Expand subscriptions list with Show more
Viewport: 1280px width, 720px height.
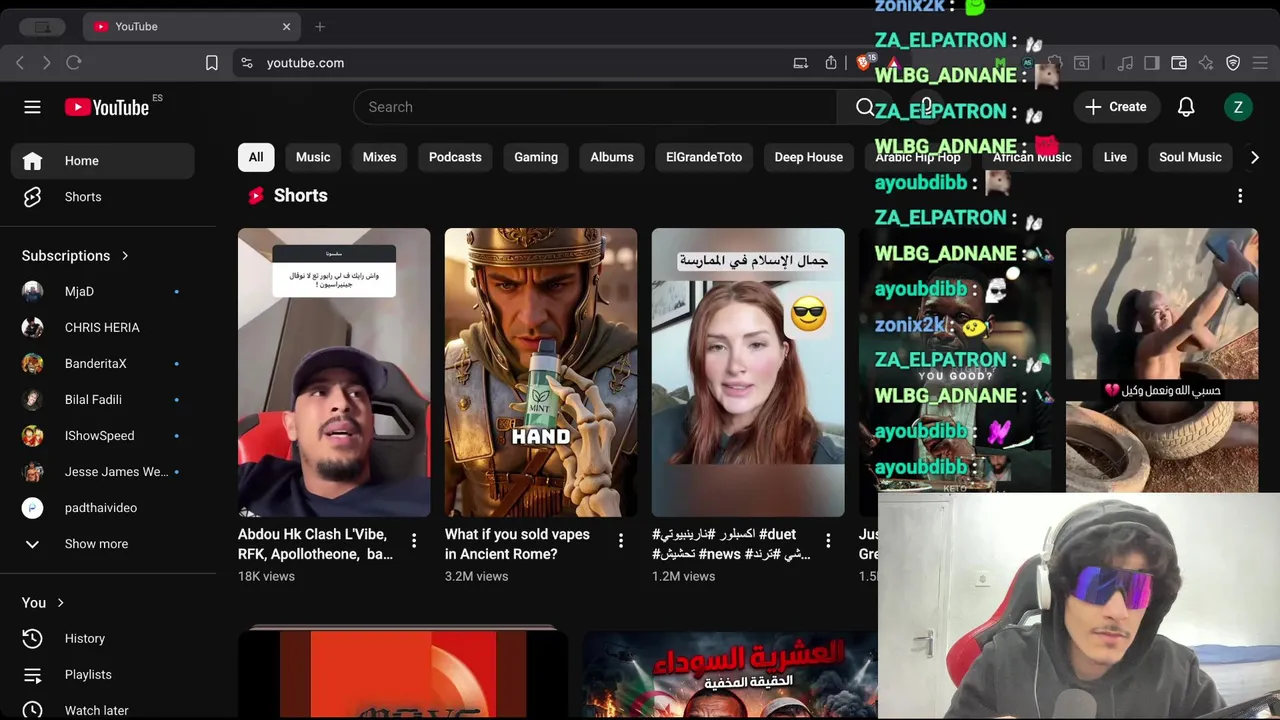tap(96, 544)
